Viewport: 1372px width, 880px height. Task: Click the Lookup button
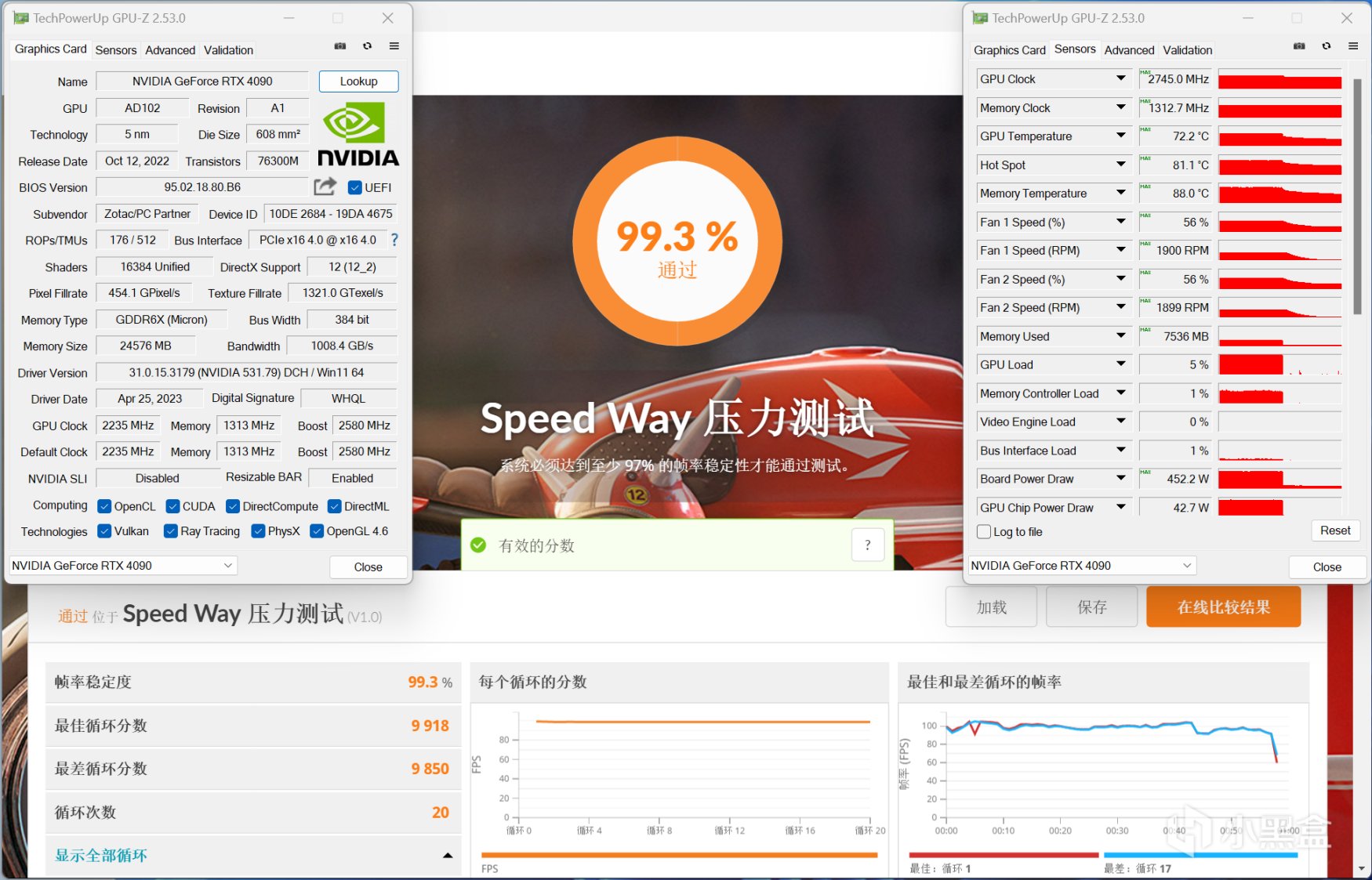click(358, 81)
